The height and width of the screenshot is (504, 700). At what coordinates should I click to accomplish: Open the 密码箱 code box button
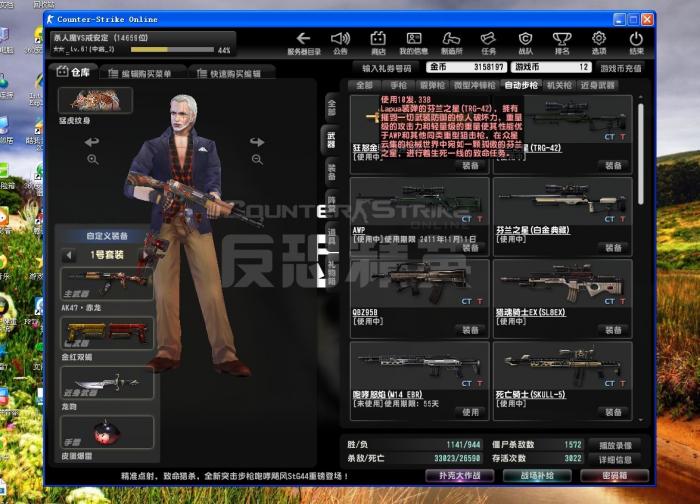pyautogui.click(x=615, y=476)
